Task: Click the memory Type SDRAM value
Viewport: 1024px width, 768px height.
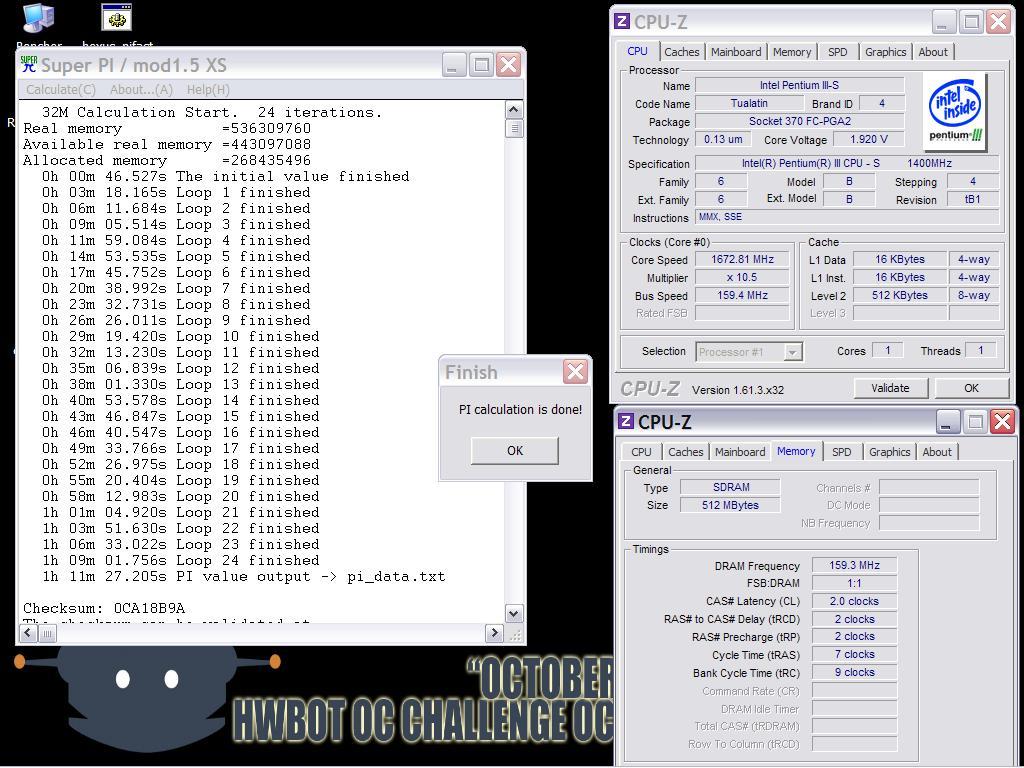Action: pyautogui.click(x=730, y=487)
